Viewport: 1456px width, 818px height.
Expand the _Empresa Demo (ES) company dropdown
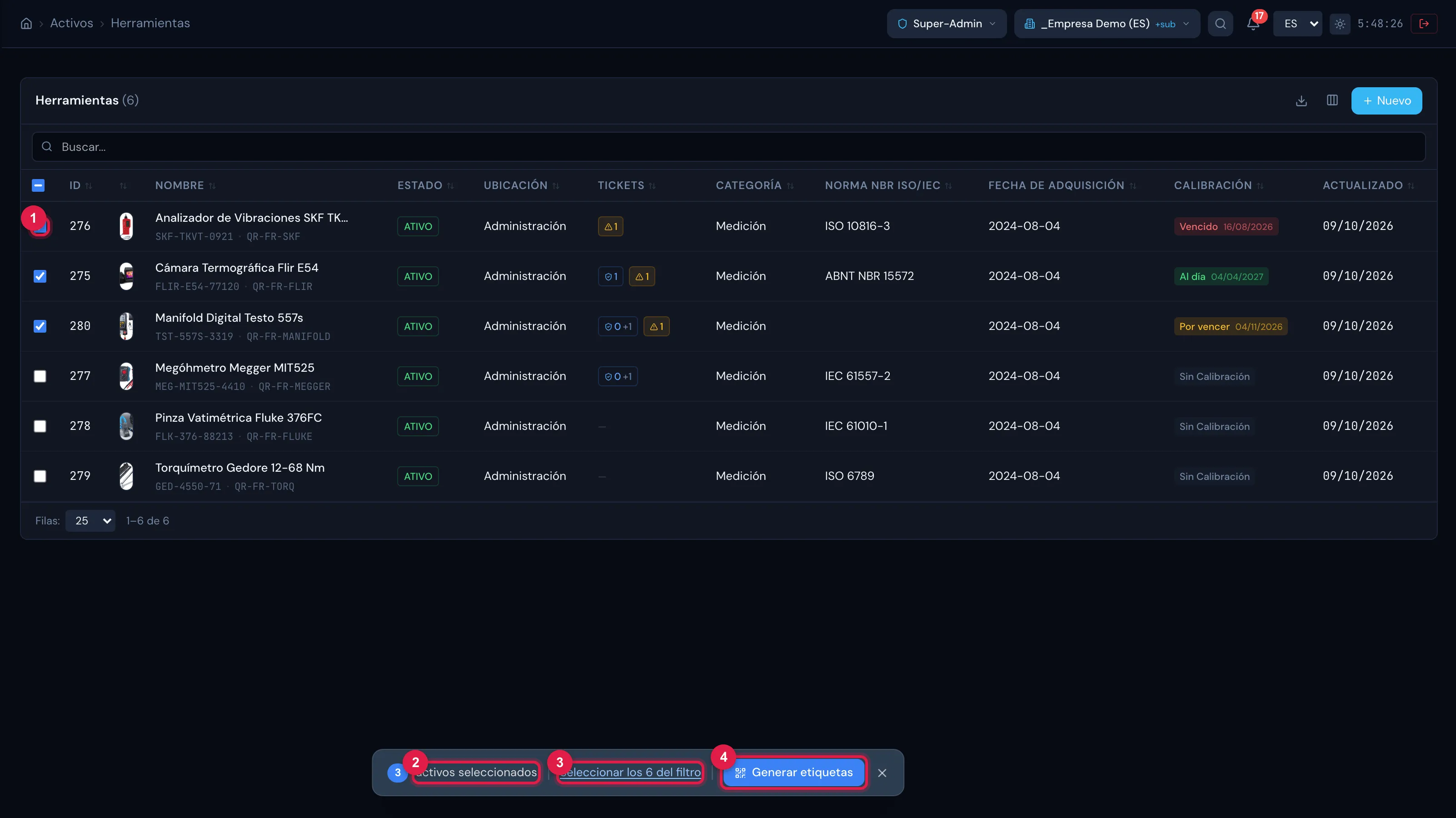coord(1107,24)
